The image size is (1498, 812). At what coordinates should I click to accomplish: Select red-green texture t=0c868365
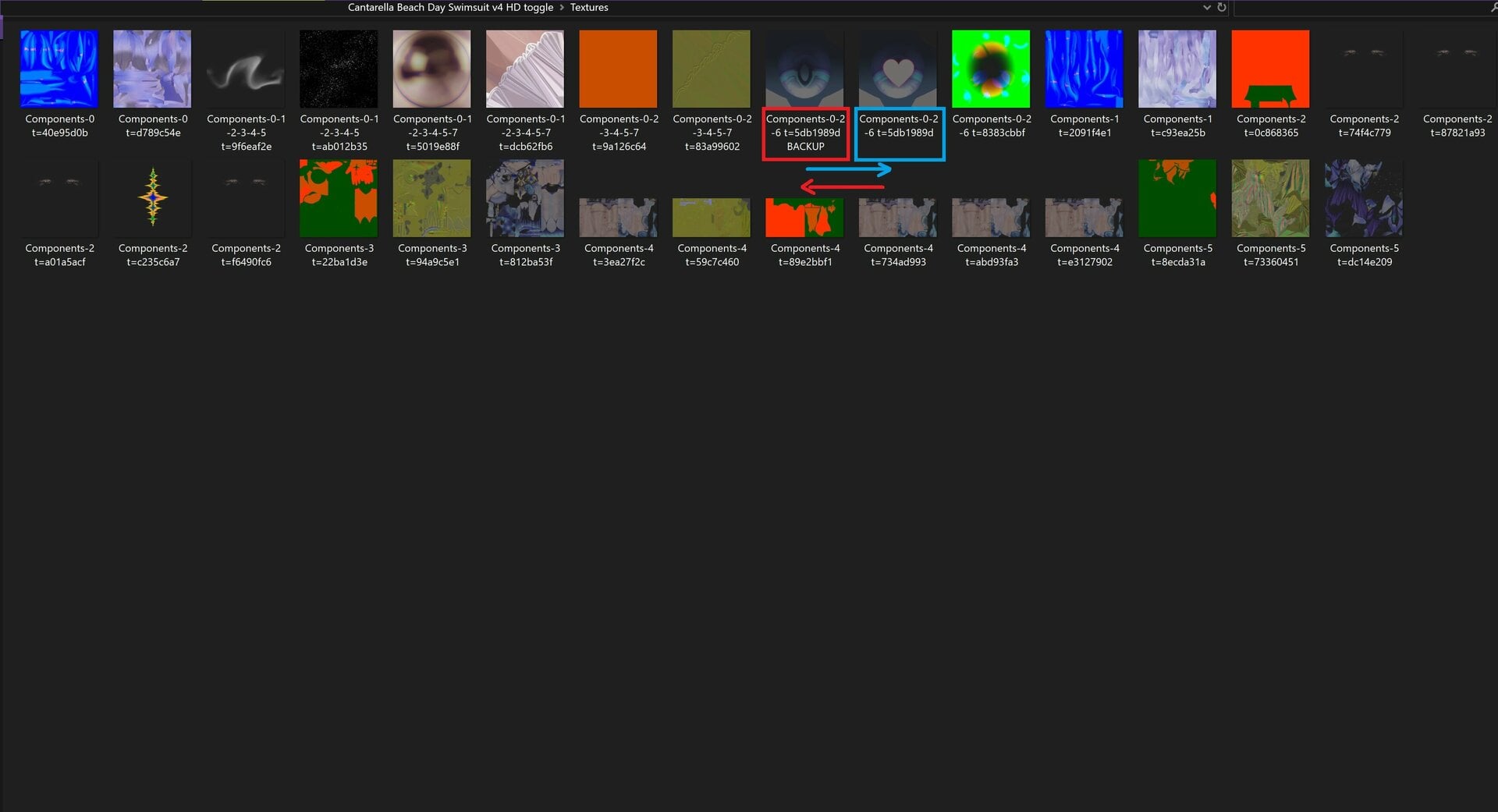tap(1270, 69)
